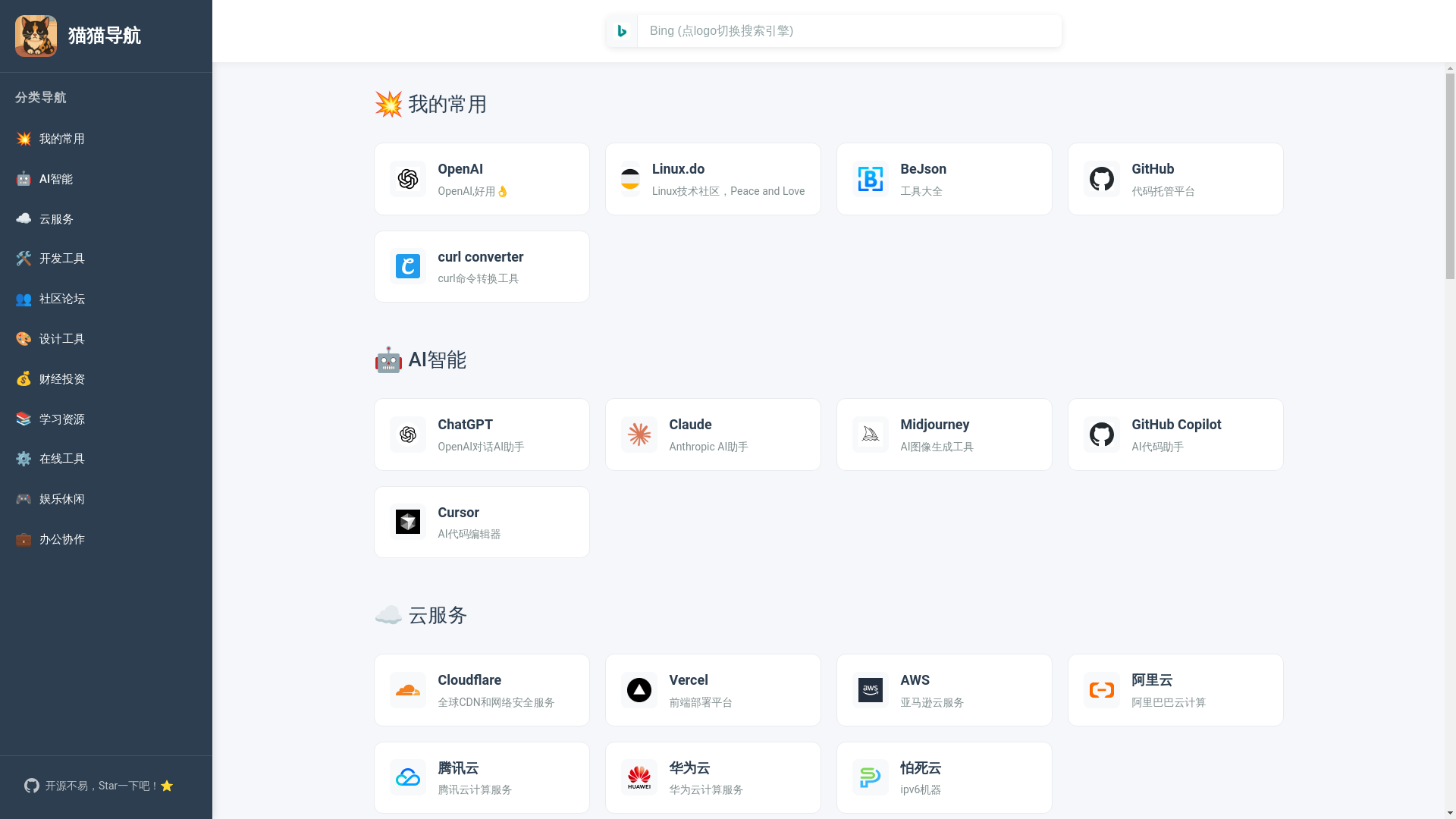Image resolution: width=1456 pixels, height=819 pixels.
Task: Click the Bing logo to switch search engine
Action: pyautogui.click(x=622, y=31)
